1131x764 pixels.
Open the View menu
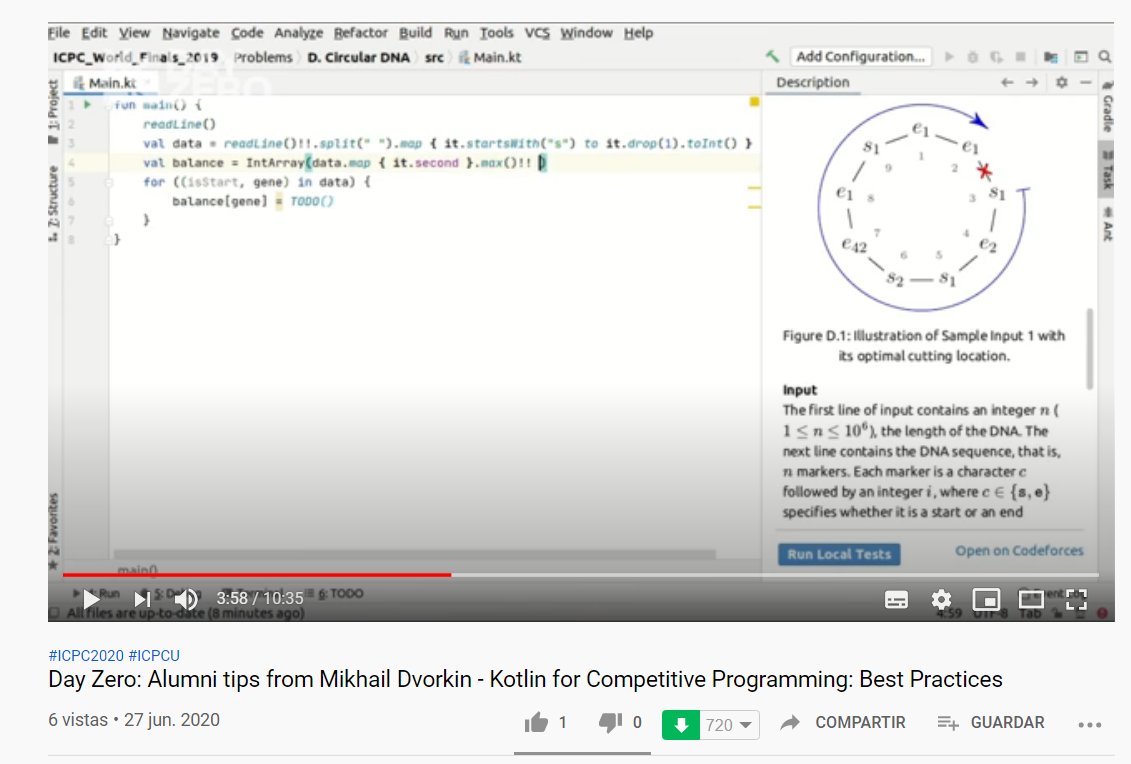[x=134, y=32]
